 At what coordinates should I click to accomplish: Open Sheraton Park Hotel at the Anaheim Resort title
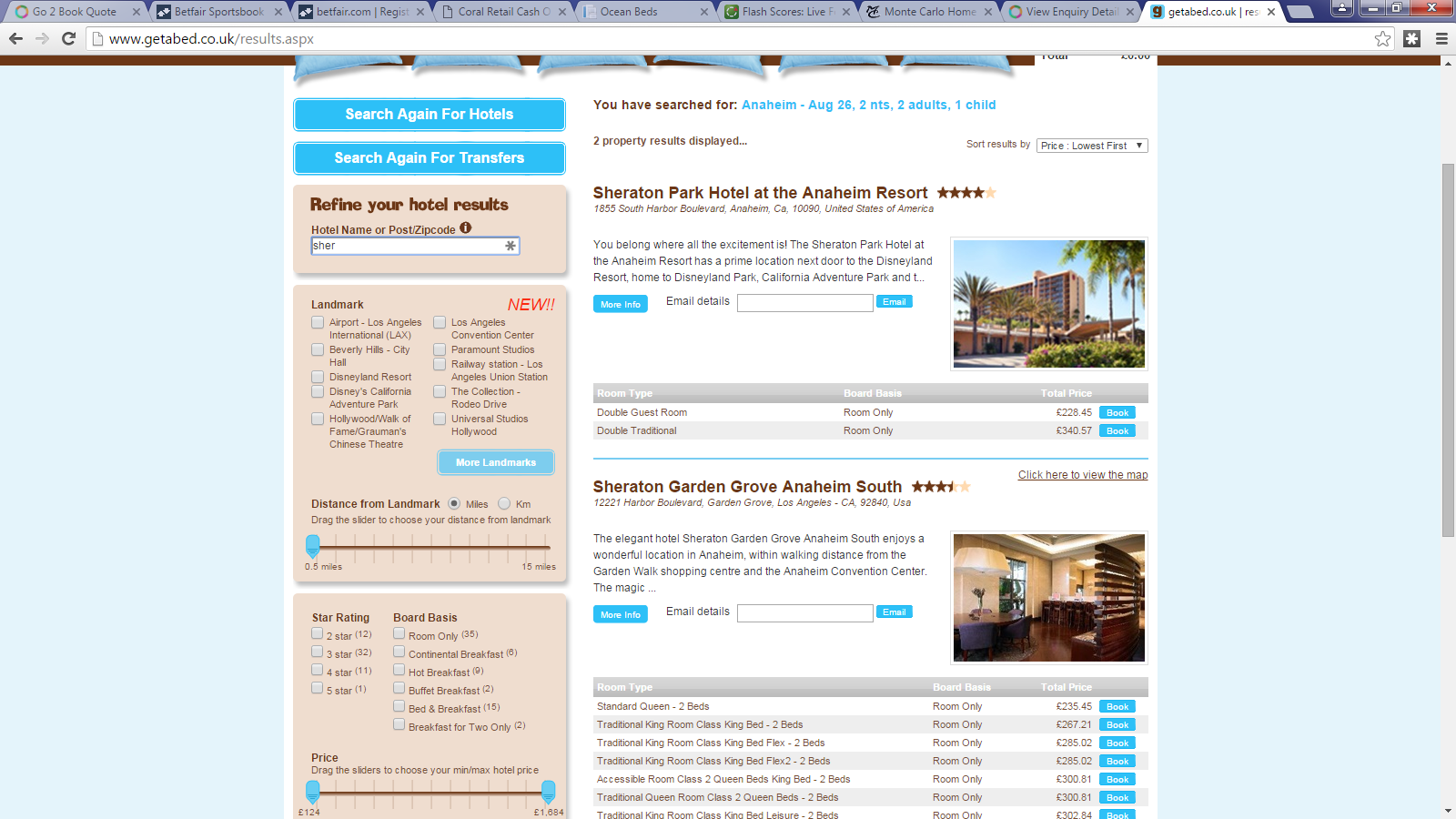761,193
